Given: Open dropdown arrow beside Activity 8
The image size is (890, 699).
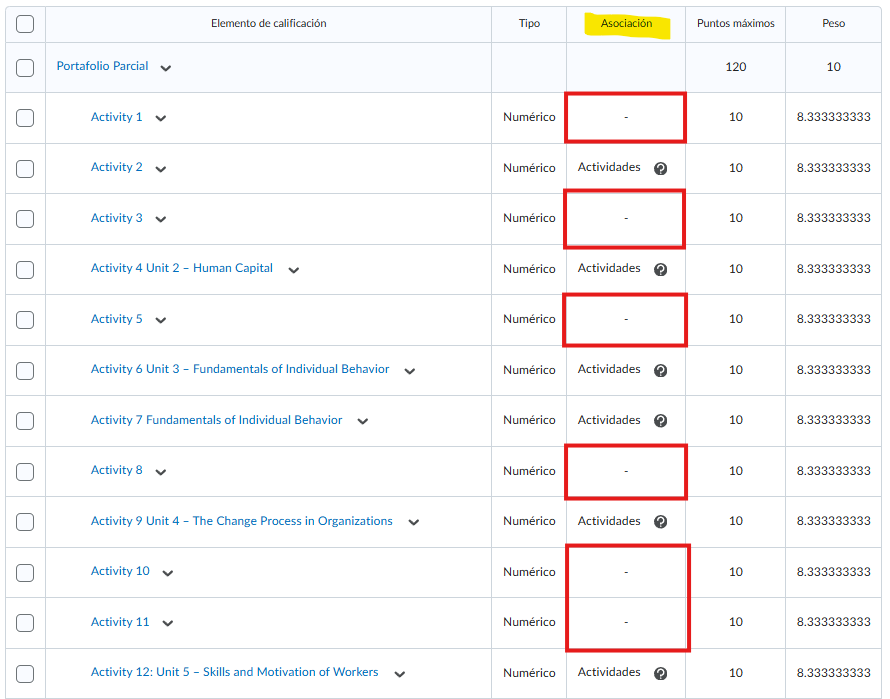Looking at the screenshot, I should tap(161, 471).
